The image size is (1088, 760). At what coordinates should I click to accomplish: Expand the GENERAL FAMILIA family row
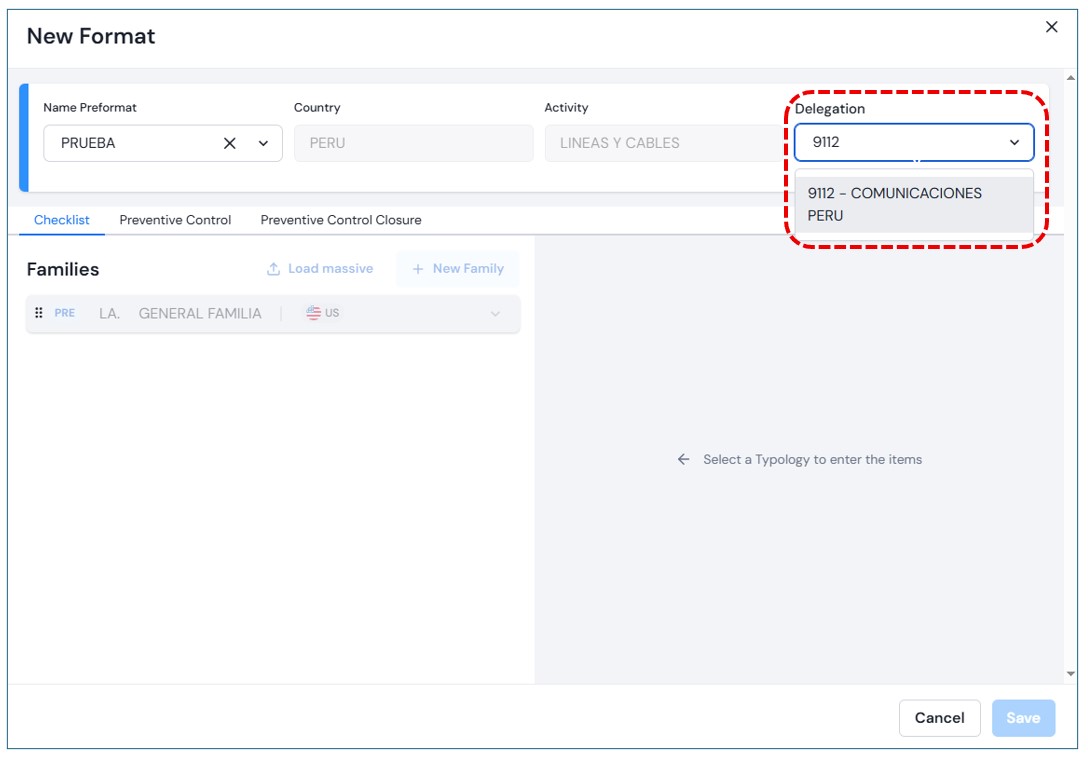[x=495, y=314]
